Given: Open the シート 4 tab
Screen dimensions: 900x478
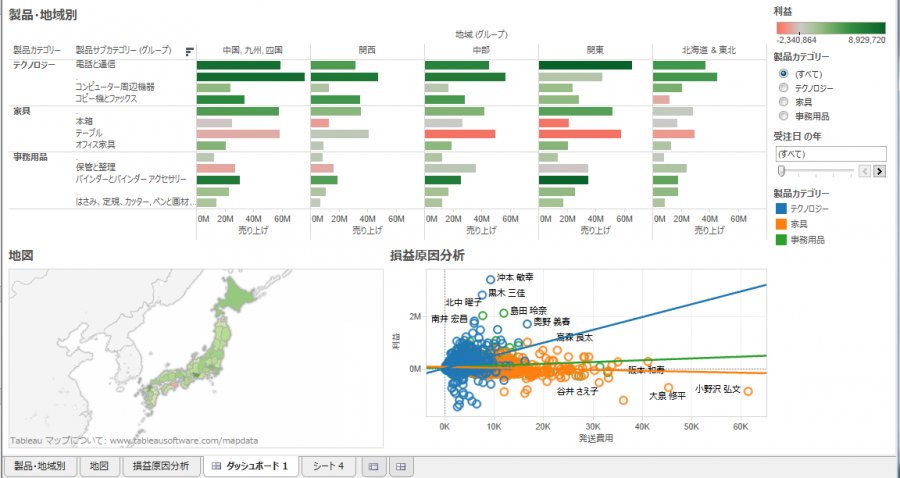Looking at the screenshot, I should coord(328,466).
